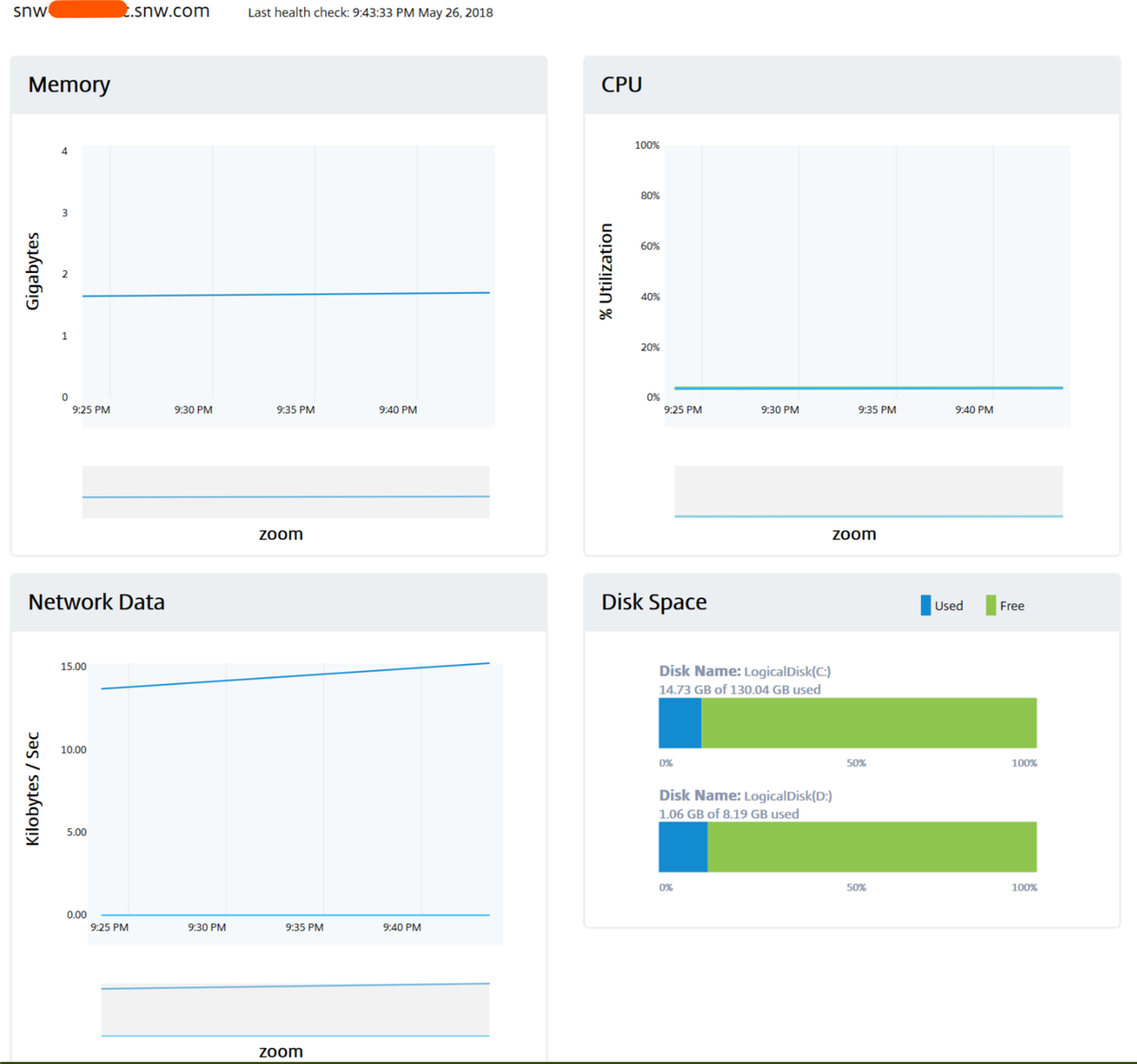Image resolution: width=1137 pixels, height=1064 pixels.
Task: Open zoom control under the CPU chart
Action: point(854,533)
